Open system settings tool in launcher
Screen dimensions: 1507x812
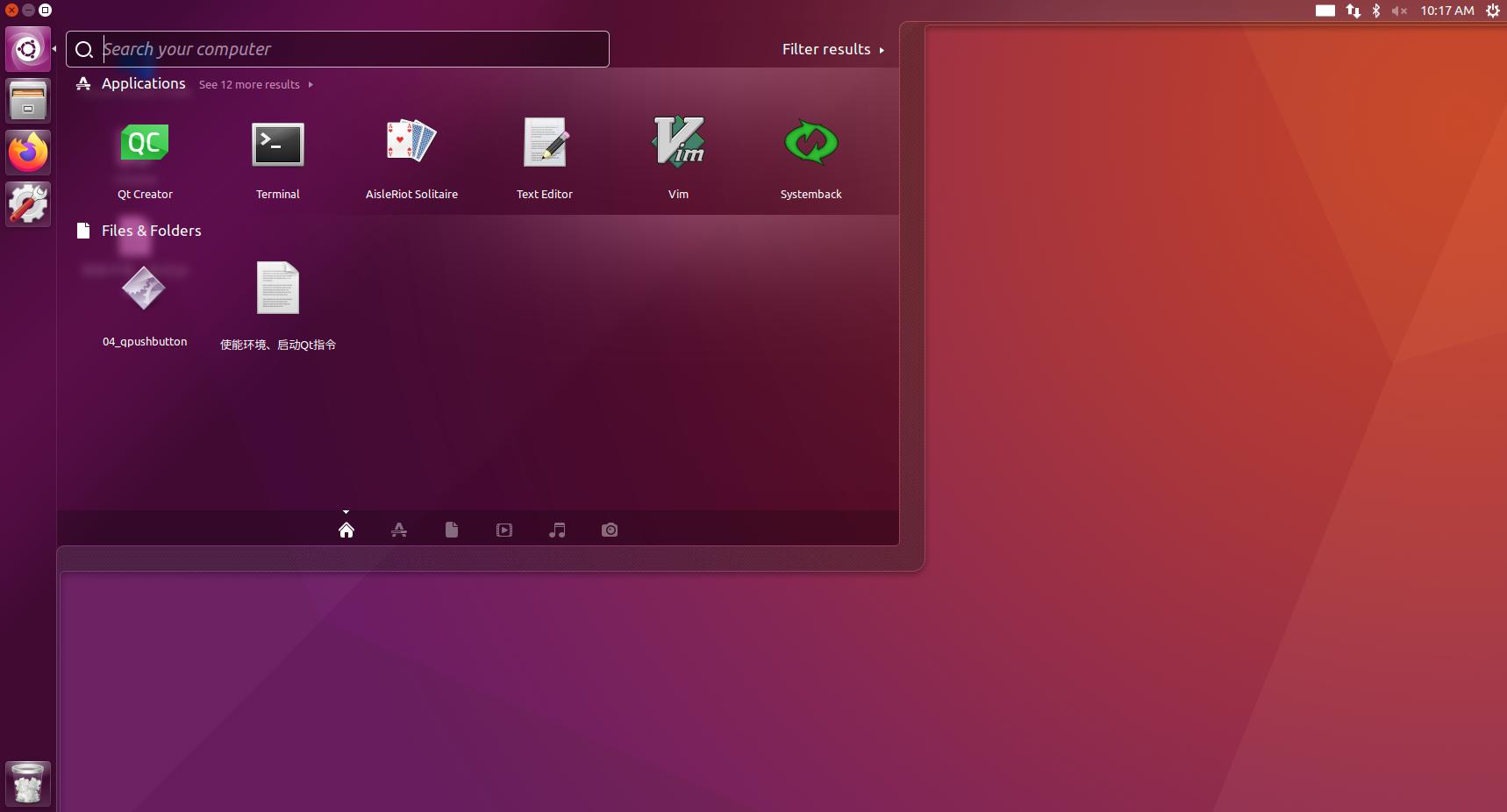click(28, 204)
